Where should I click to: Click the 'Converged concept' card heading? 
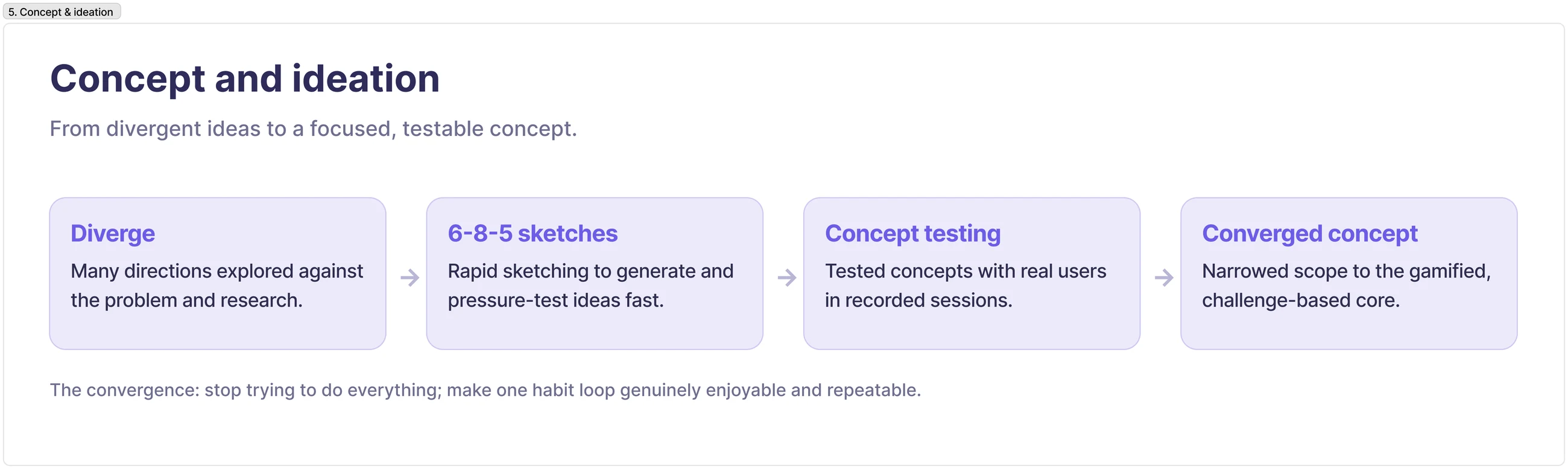[1309, 234]
